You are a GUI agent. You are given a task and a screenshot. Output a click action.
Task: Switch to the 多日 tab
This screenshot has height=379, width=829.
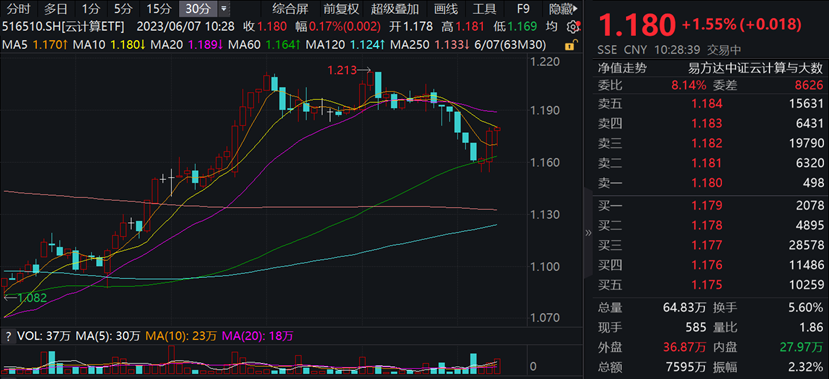click(56, 8)
